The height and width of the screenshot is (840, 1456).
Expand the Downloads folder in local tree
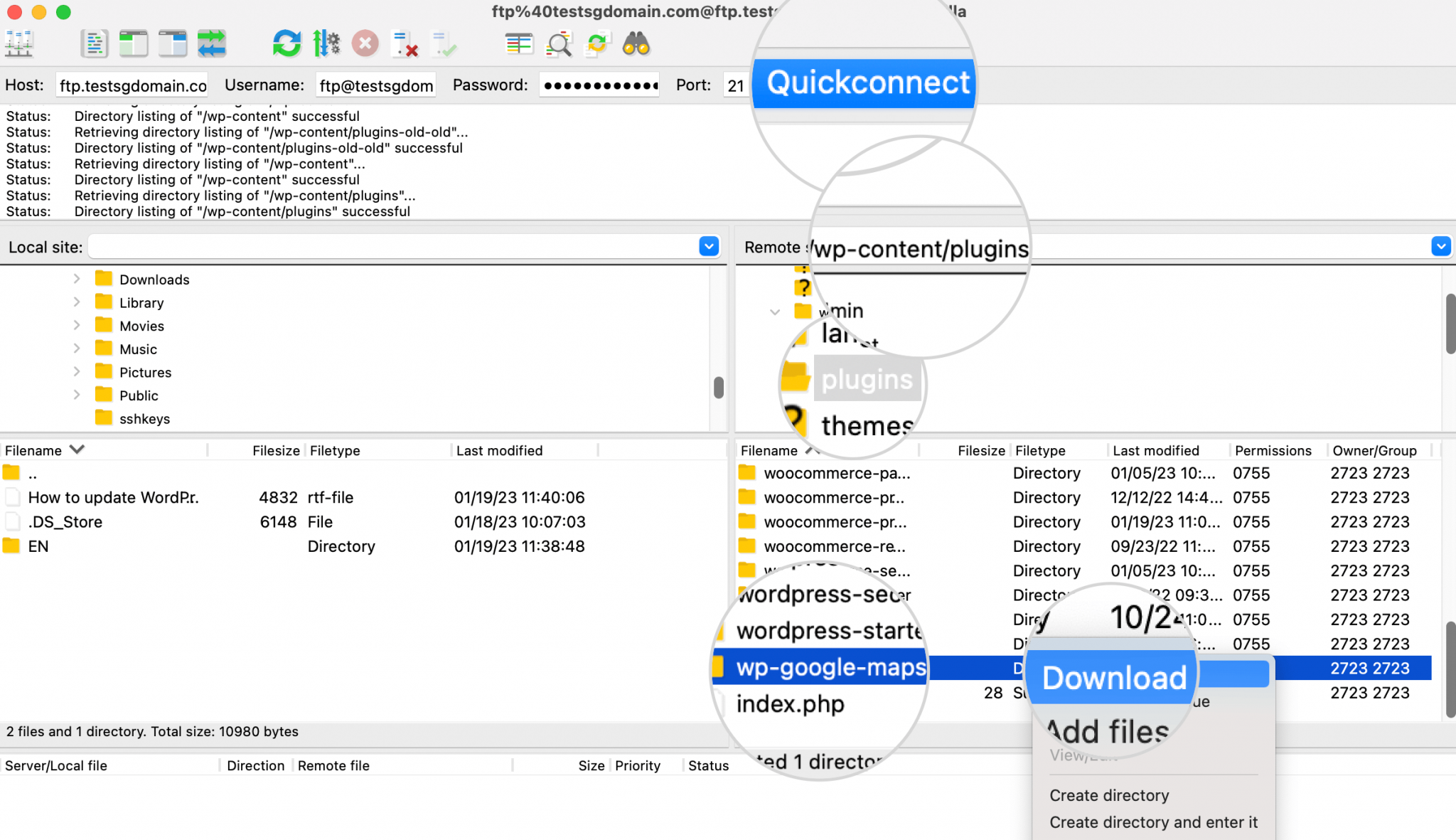(77, 279)
